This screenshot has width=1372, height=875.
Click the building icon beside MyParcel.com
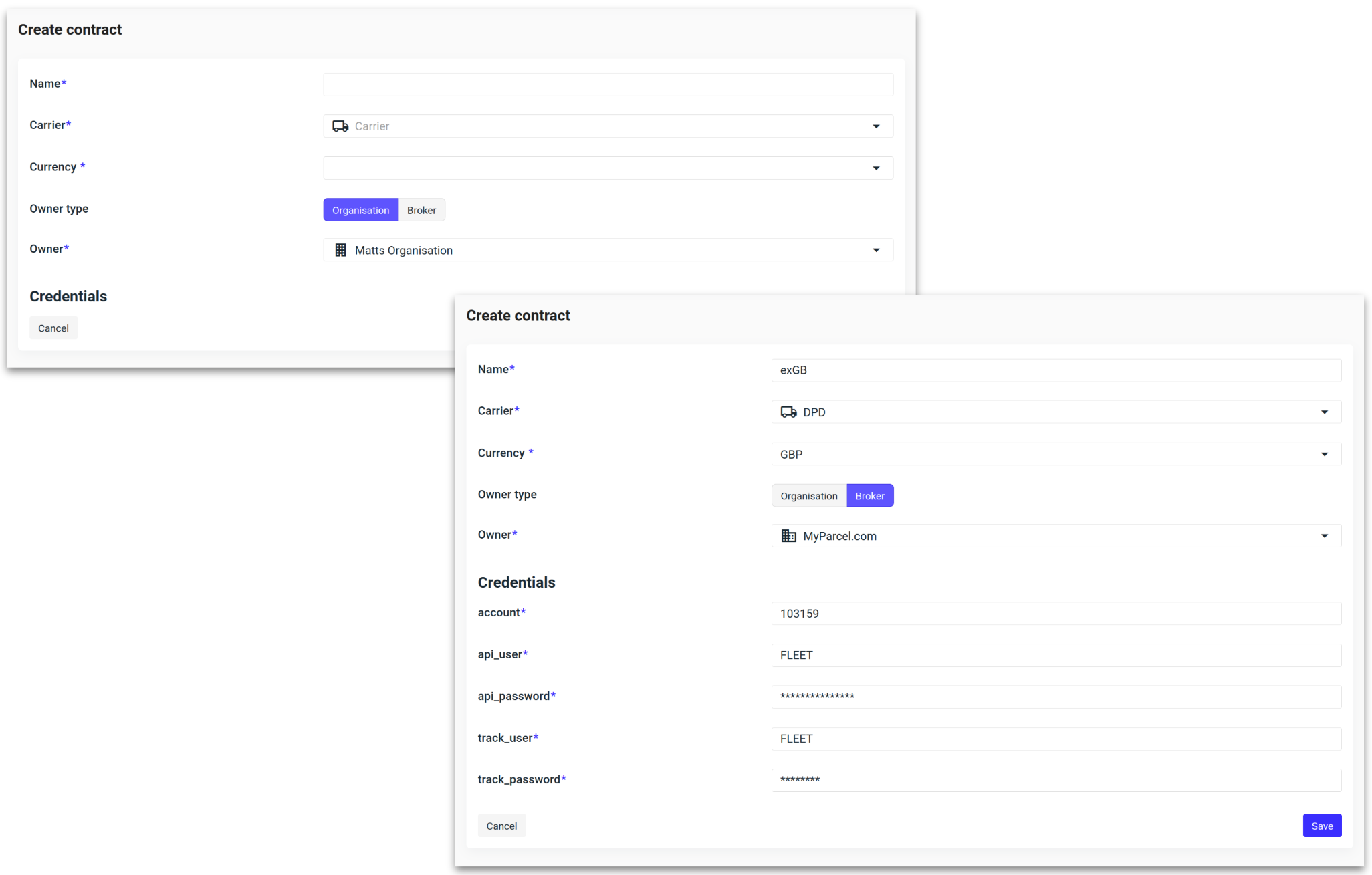tap(789, 536)
